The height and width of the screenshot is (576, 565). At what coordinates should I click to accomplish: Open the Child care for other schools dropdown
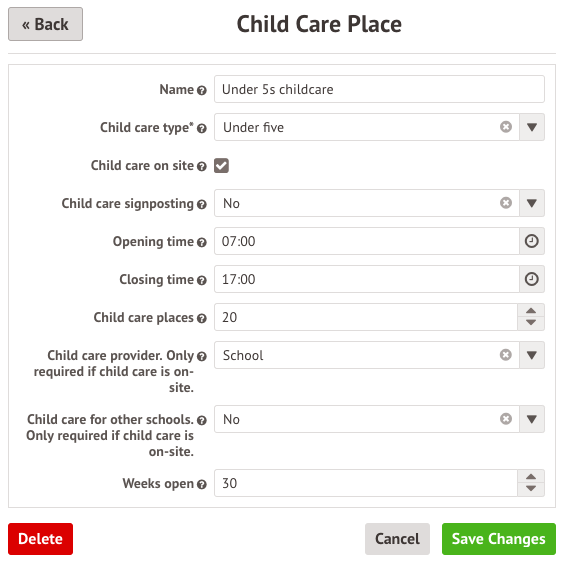coord(532,419)
